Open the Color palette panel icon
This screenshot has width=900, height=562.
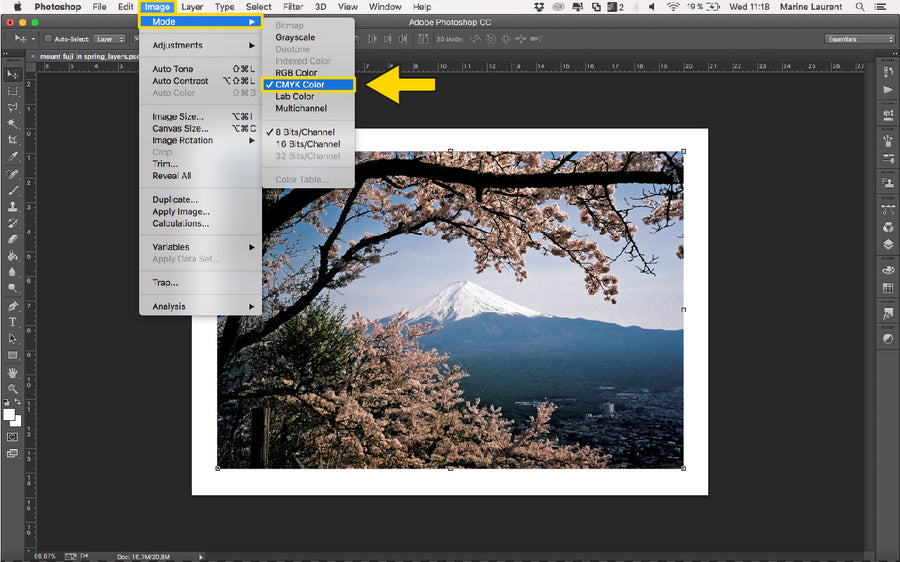tap(888, 270)
